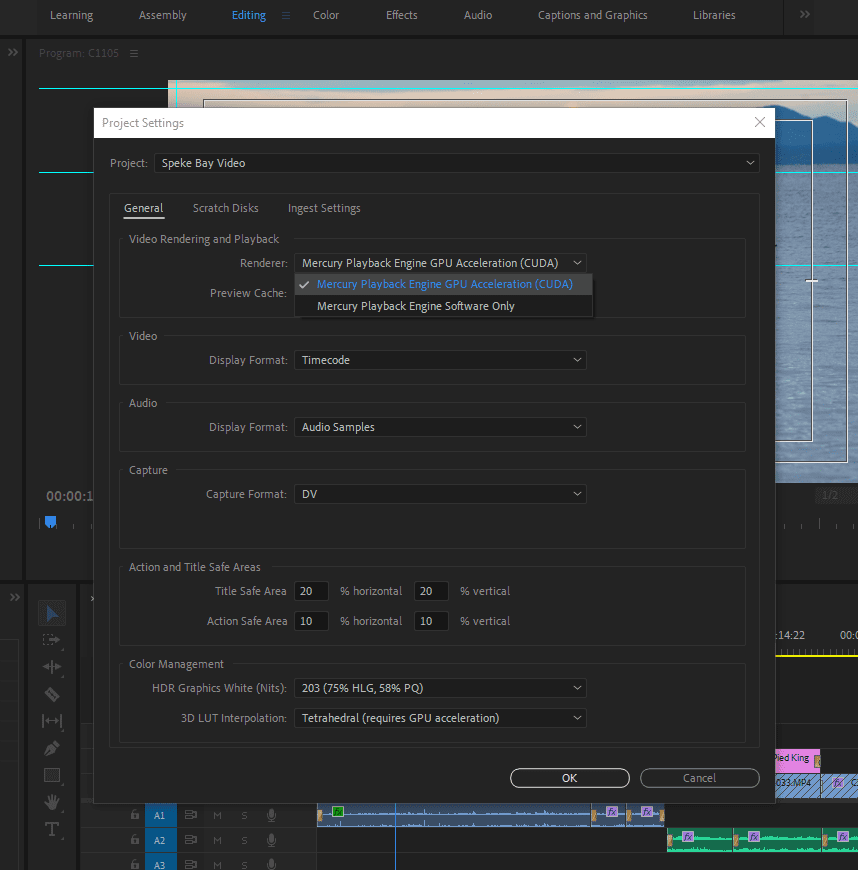Enable voice-over record on A3

[x=271, y=864]
